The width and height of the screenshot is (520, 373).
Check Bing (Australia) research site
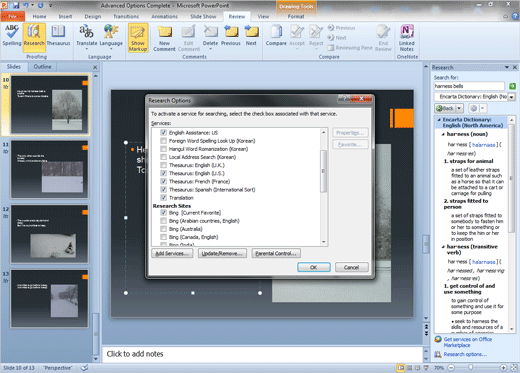pyautogui.click(x=163, y=229)
